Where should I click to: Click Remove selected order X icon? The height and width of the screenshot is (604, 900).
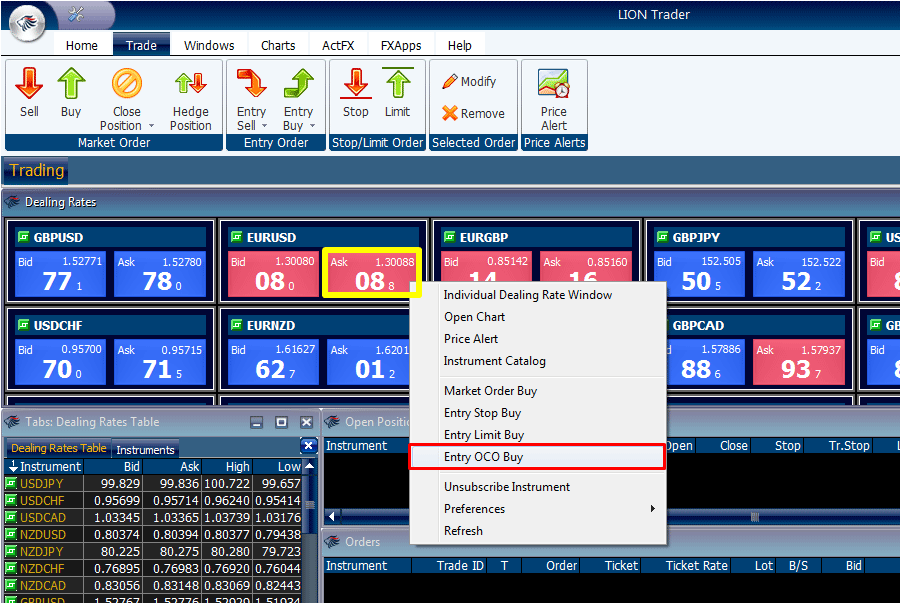[449, 113]
